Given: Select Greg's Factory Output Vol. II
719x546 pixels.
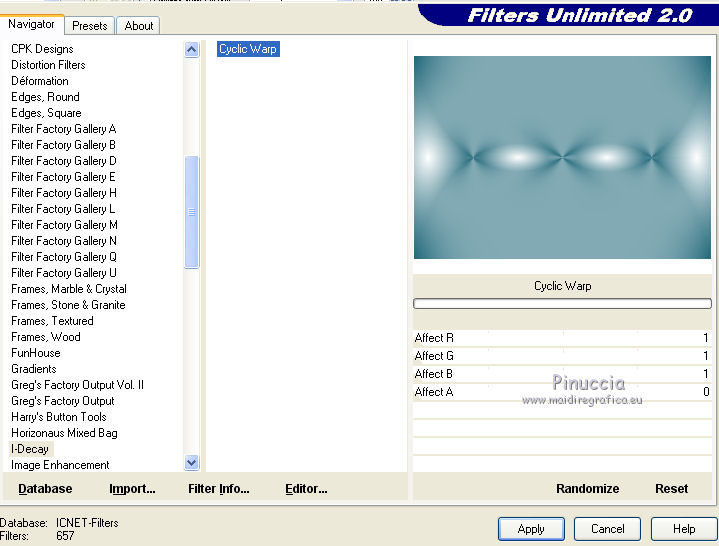Looking at the screenshot, I should coord(77,385).
